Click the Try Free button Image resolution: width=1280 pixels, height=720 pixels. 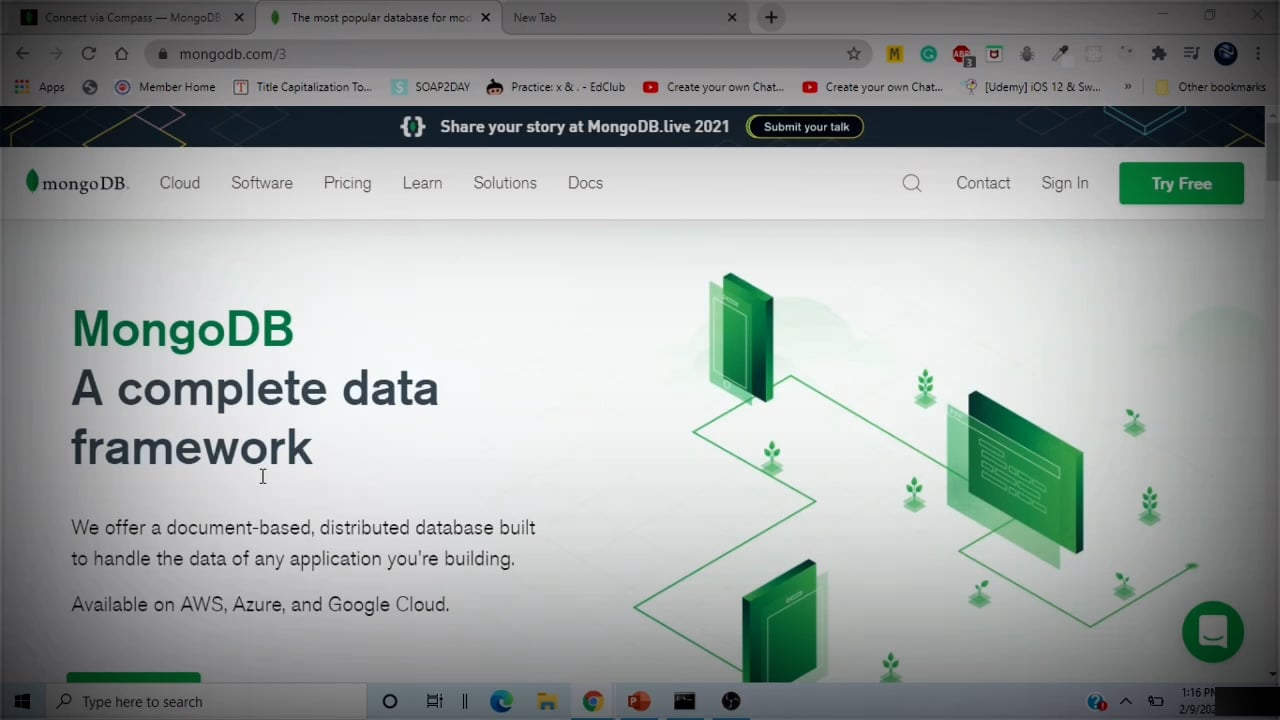tap(1181, 183)
